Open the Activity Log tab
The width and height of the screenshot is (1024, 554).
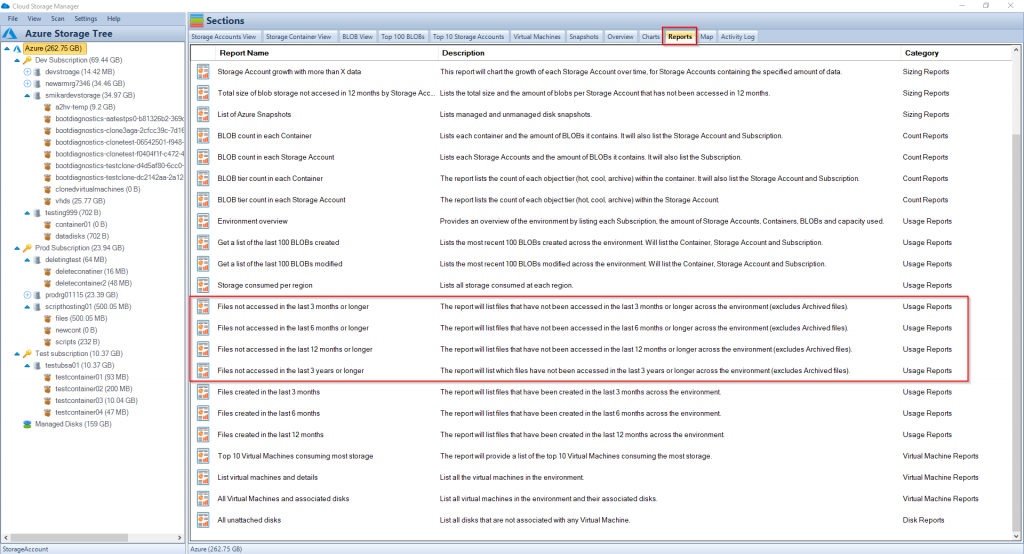point(737,37)
